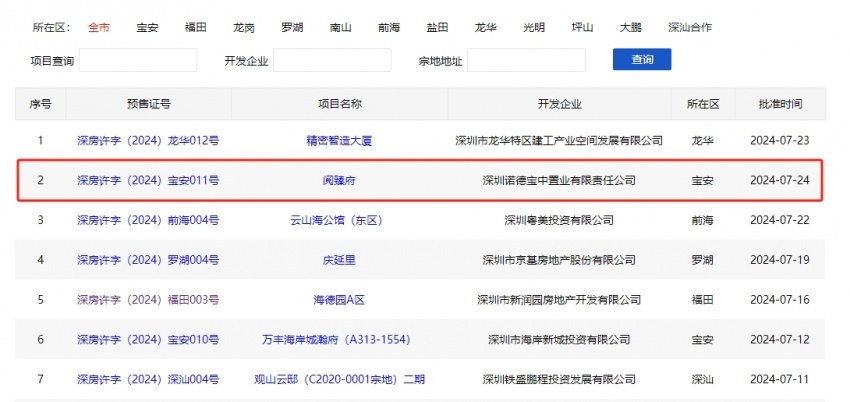Filter by 坪山 district
Screen dimensions: 850x402
(x=582, y=27)
